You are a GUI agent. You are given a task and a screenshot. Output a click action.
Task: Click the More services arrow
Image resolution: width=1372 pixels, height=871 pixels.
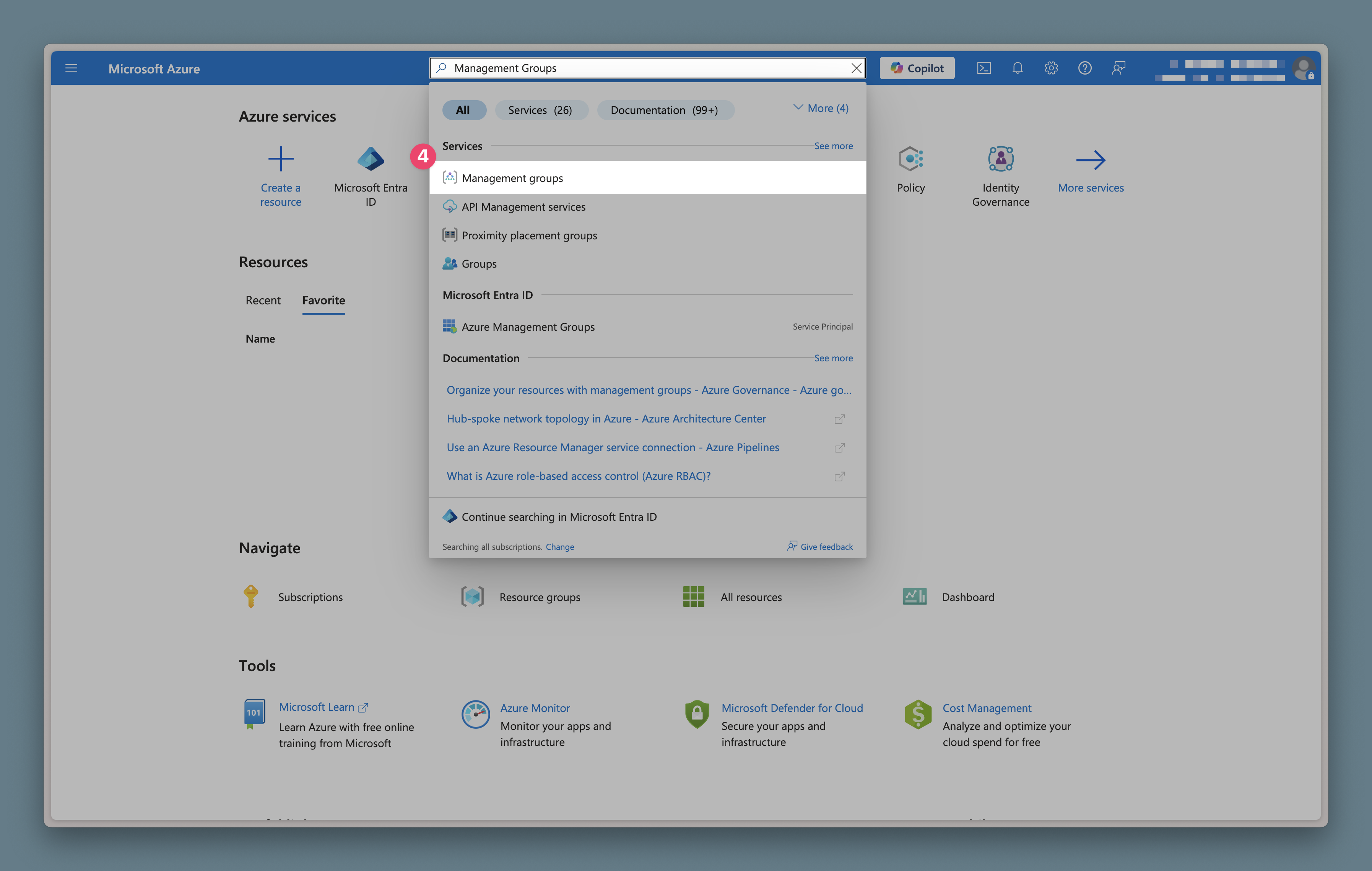pos(1091,159)
